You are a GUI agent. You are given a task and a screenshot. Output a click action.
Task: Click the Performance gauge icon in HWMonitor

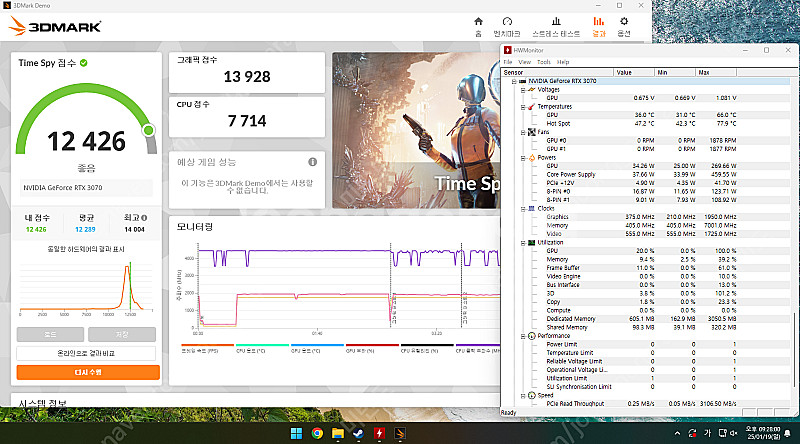pos(532,336)
